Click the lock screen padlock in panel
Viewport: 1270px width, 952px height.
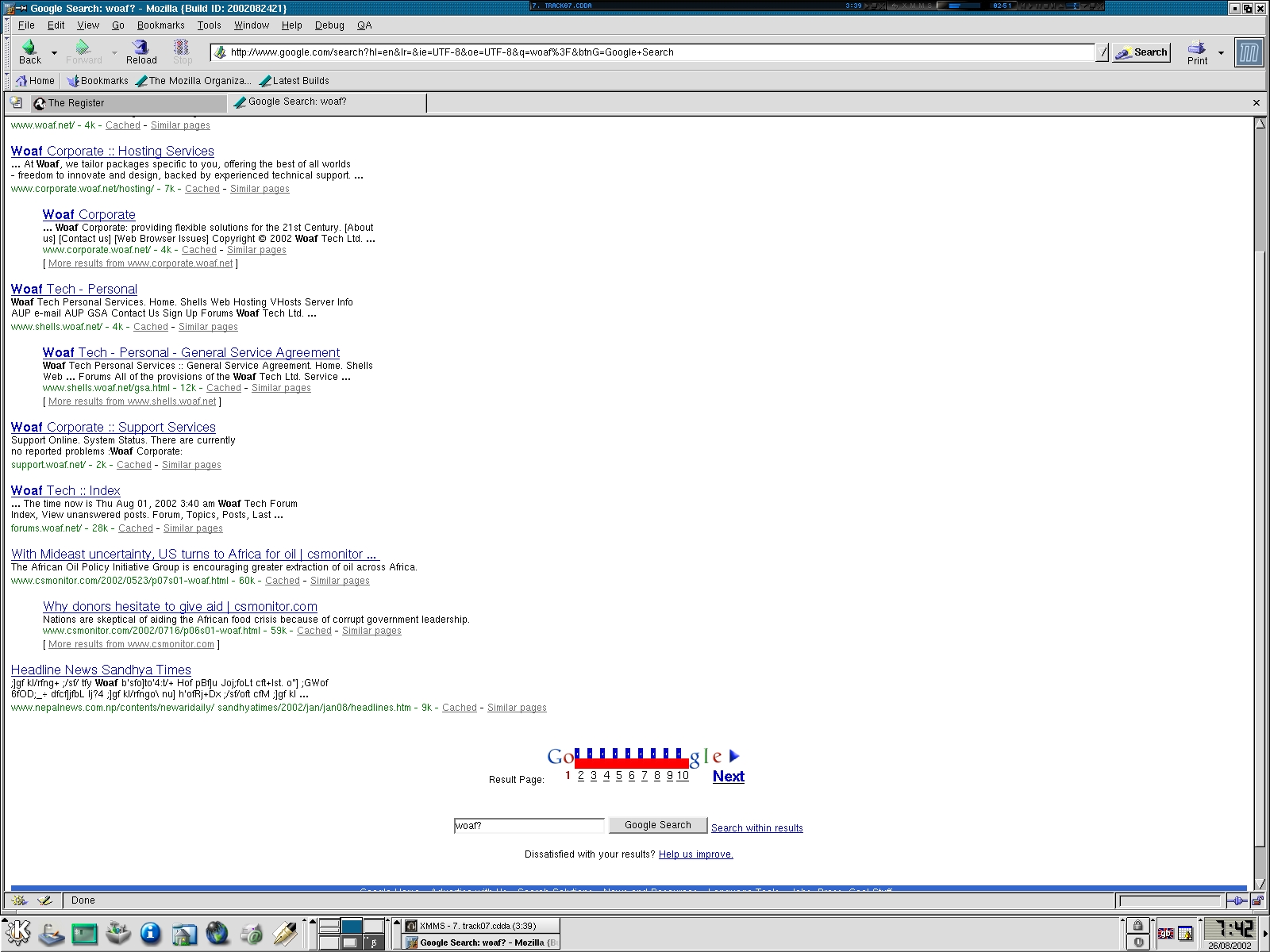coord(1138,926)
